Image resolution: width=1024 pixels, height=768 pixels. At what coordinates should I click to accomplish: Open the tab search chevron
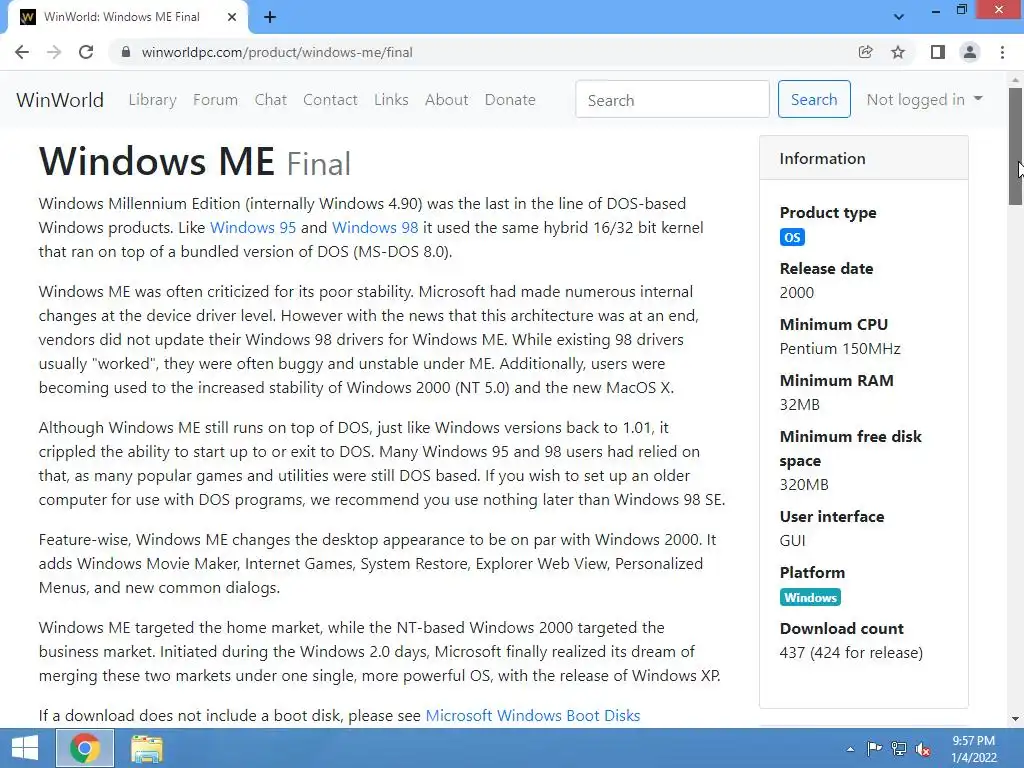[x=899, y=17]
